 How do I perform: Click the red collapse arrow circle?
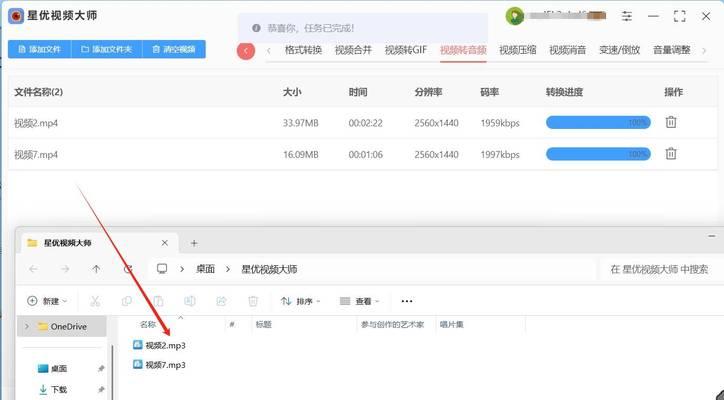click(x=246, y=50)
